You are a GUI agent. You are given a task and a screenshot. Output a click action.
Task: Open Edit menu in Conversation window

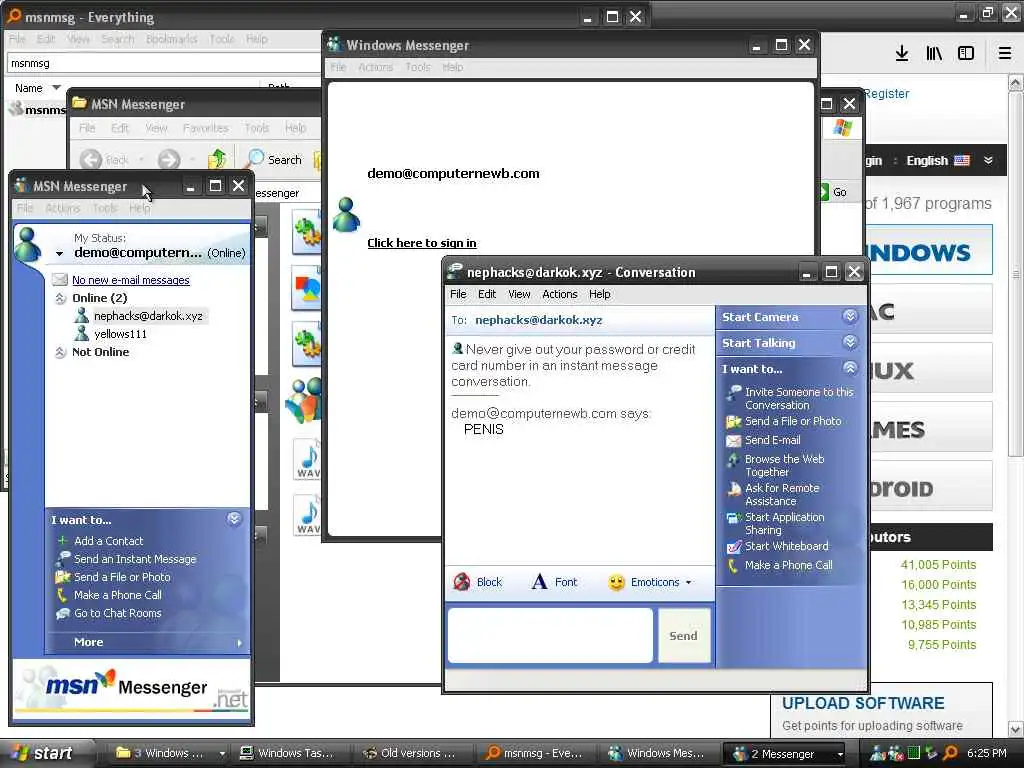point(487,295)
